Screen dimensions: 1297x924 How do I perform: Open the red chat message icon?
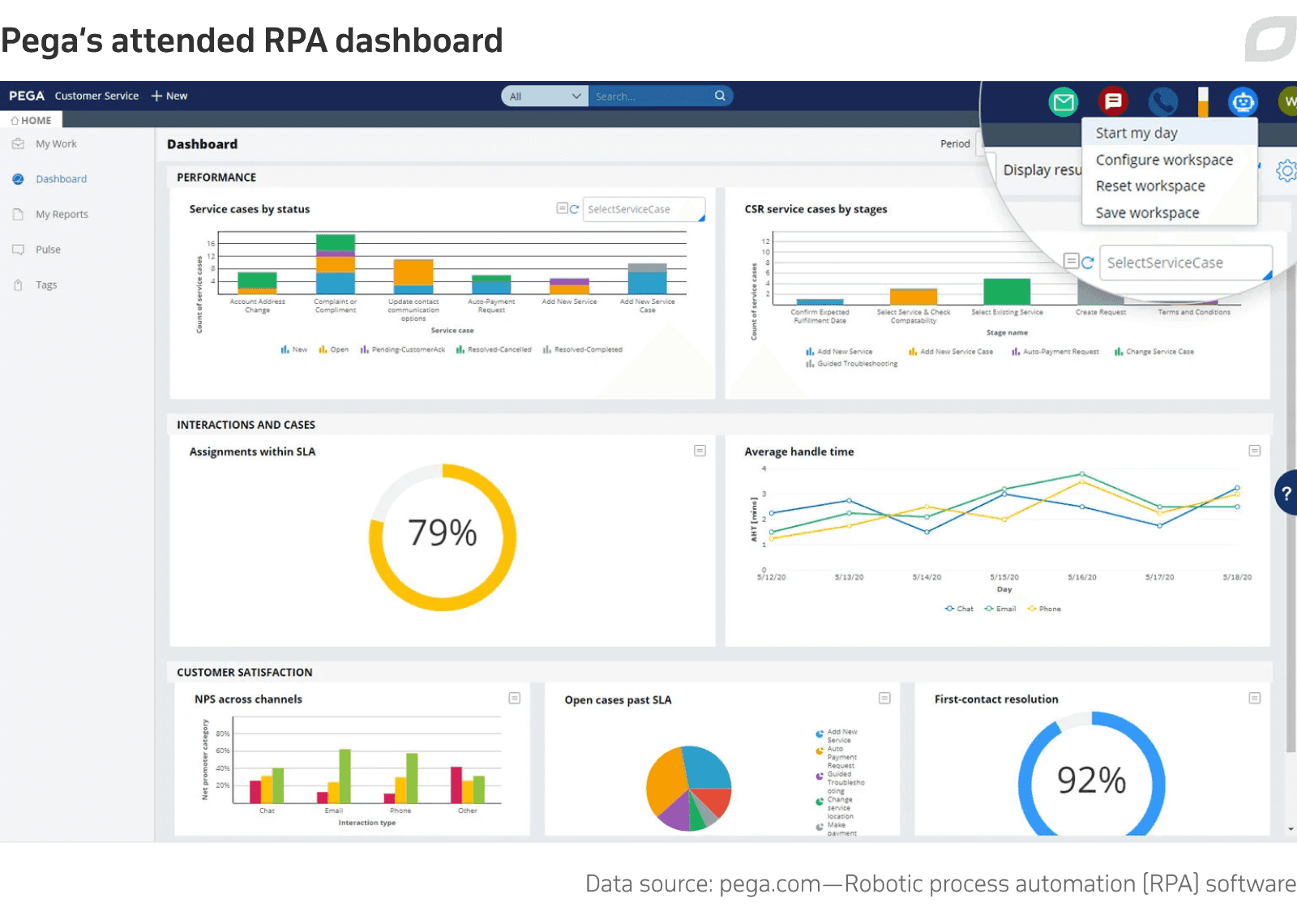coord(1113,101)
